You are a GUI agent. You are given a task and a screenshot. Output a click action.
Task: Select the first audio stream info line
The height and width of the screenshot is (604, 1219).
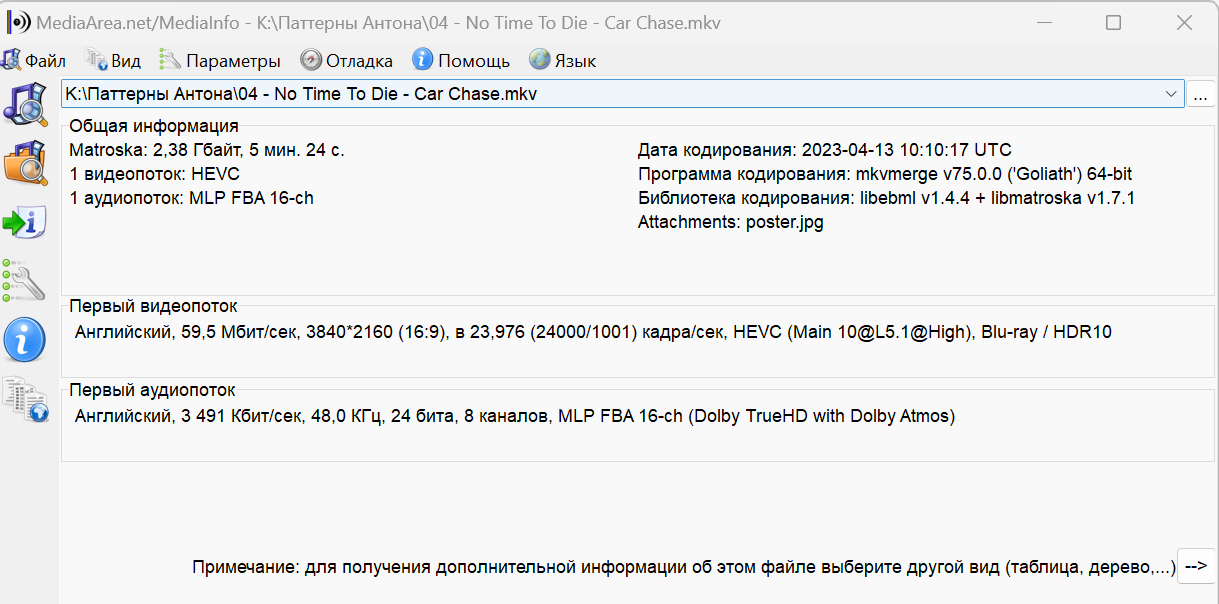click(515, 416)
